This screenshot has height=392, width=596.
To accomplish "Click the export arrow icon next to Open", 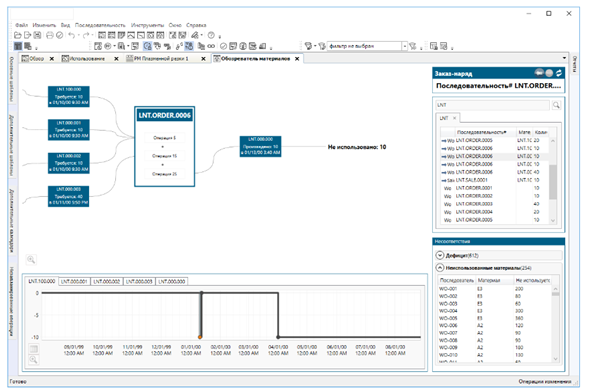I will pyautogui.click(x=27, y=35).
